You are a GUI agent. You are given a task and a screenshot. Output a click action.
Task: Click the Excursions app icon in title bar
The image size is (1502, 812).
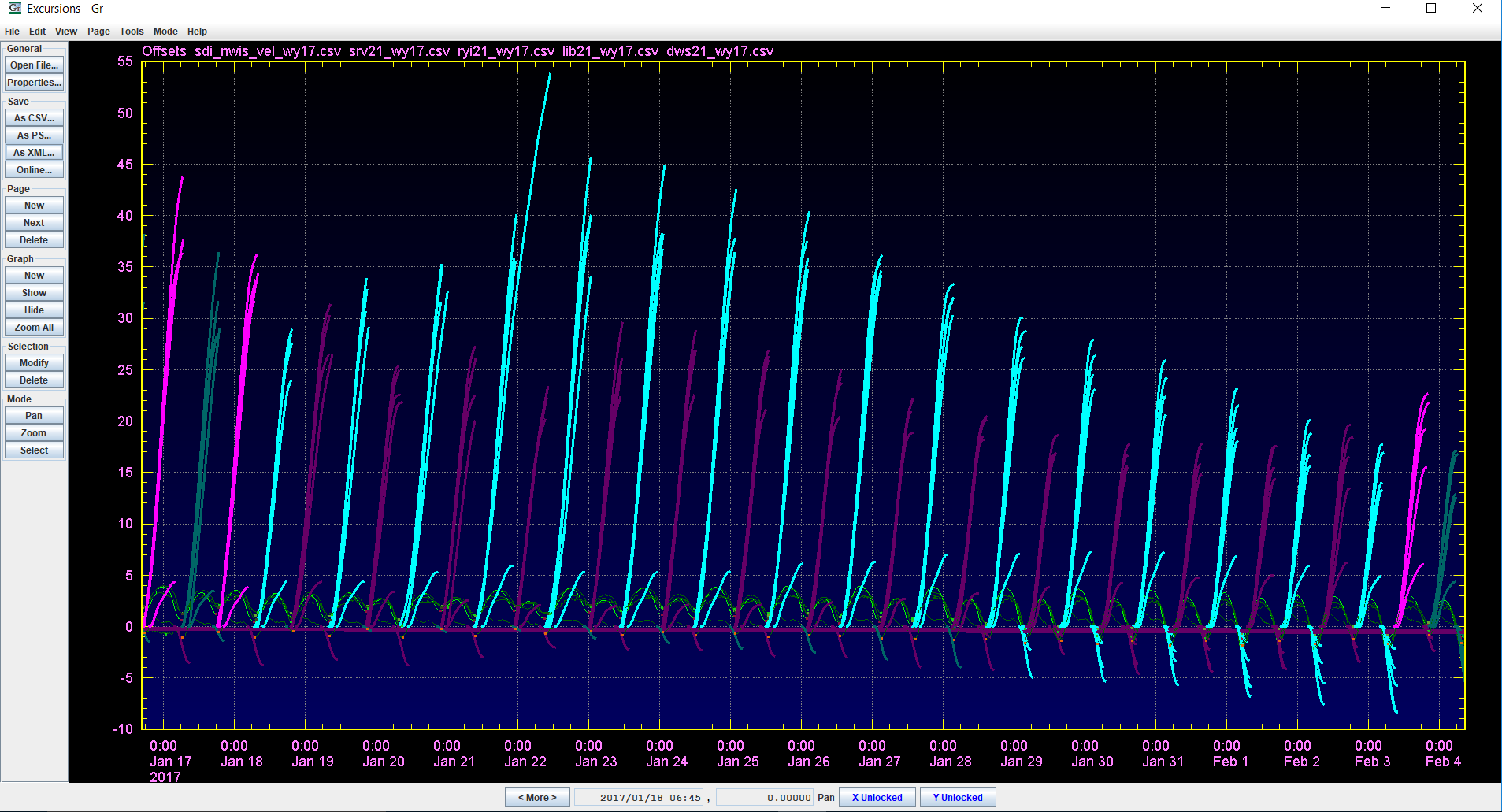(14, 9)
